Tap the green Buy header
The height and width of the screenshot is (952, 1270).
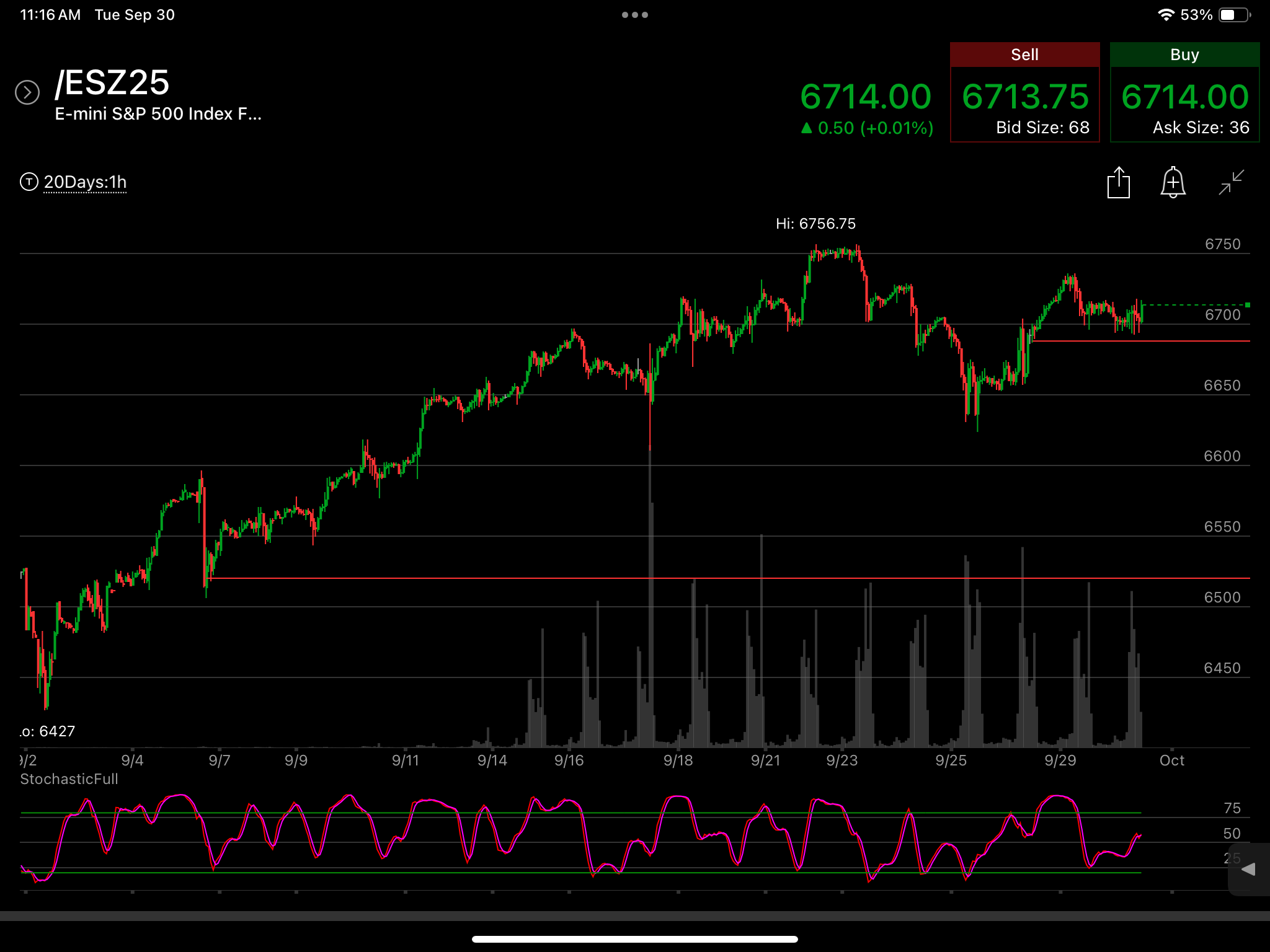click(x=1184, y=55)
